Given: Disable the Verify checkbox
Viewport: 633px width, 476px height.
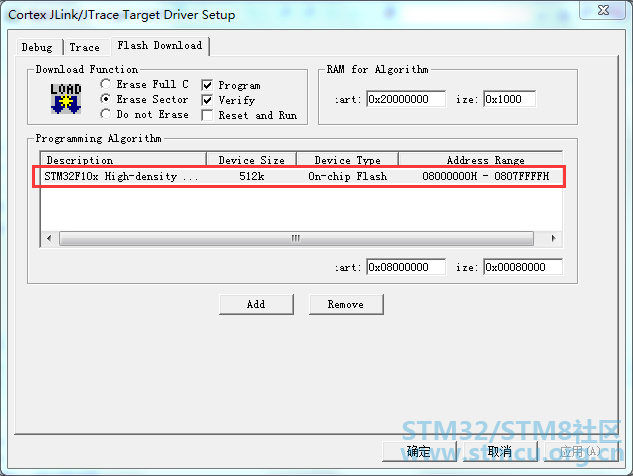Looking at the screenshot, I should (x=208, y=100).
